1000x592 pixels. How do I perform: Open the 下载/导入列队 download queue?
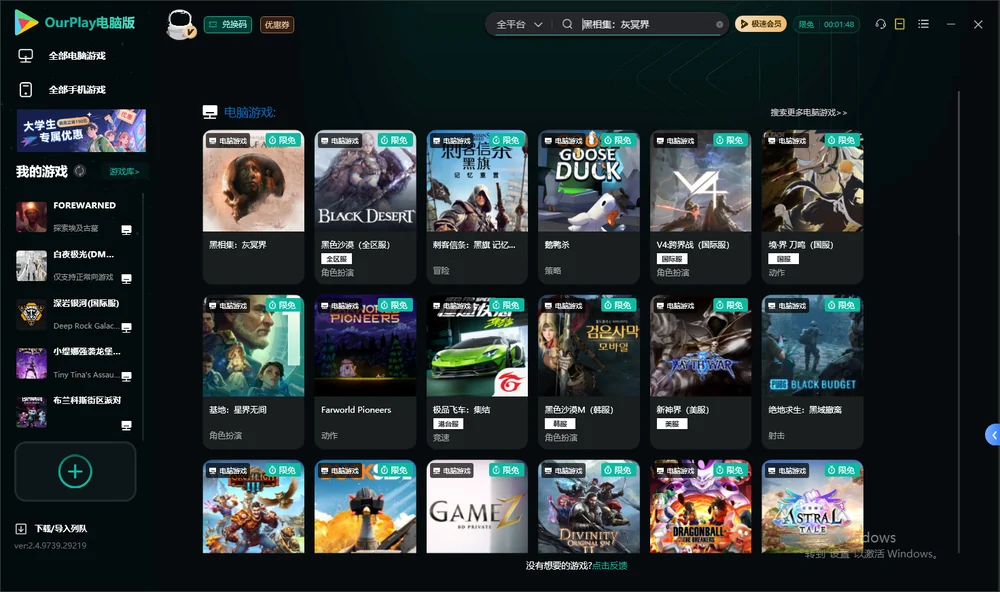52,528
